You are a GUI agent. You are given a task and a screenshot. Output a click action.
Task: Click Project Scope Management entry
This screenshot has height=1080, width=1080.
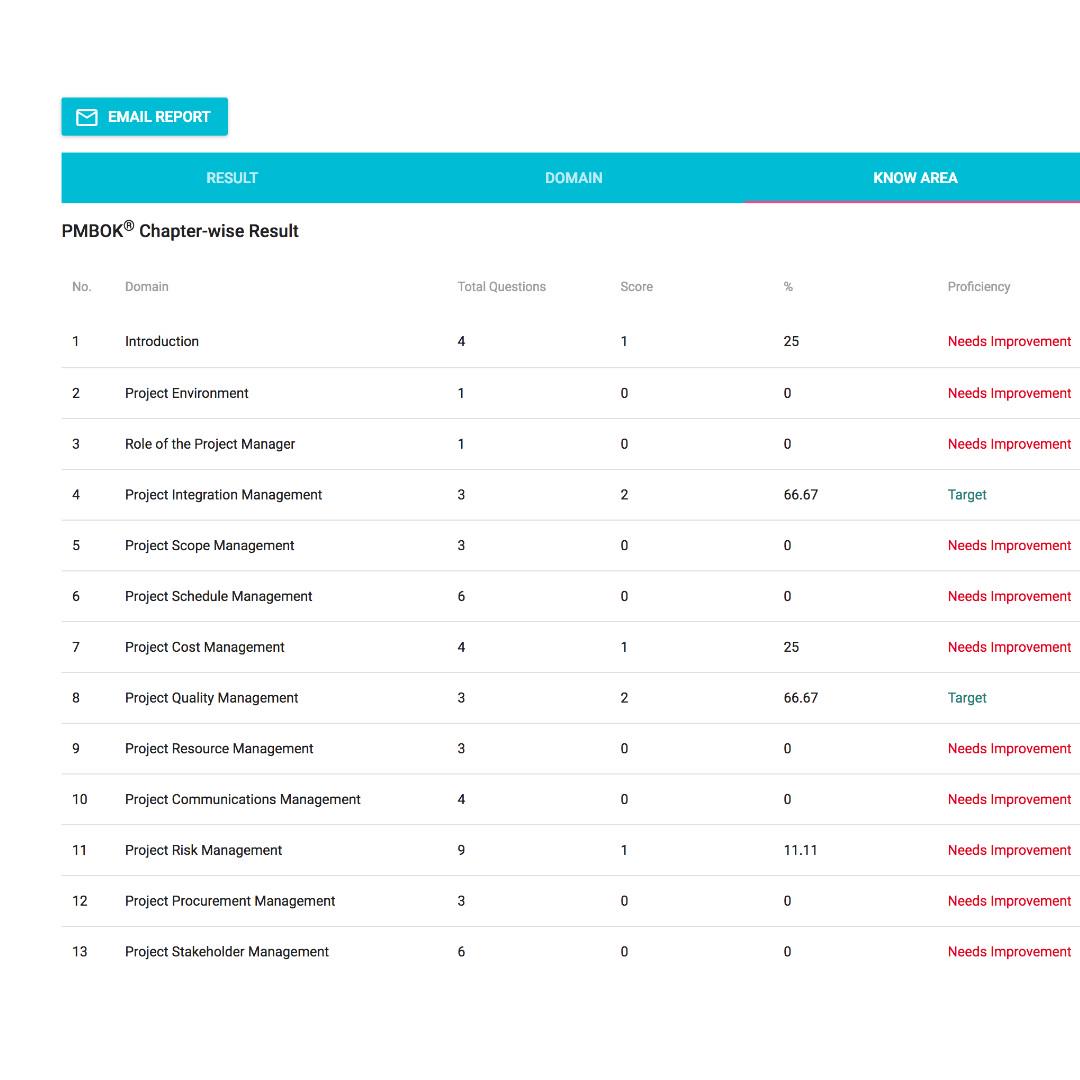click(209, 546)
